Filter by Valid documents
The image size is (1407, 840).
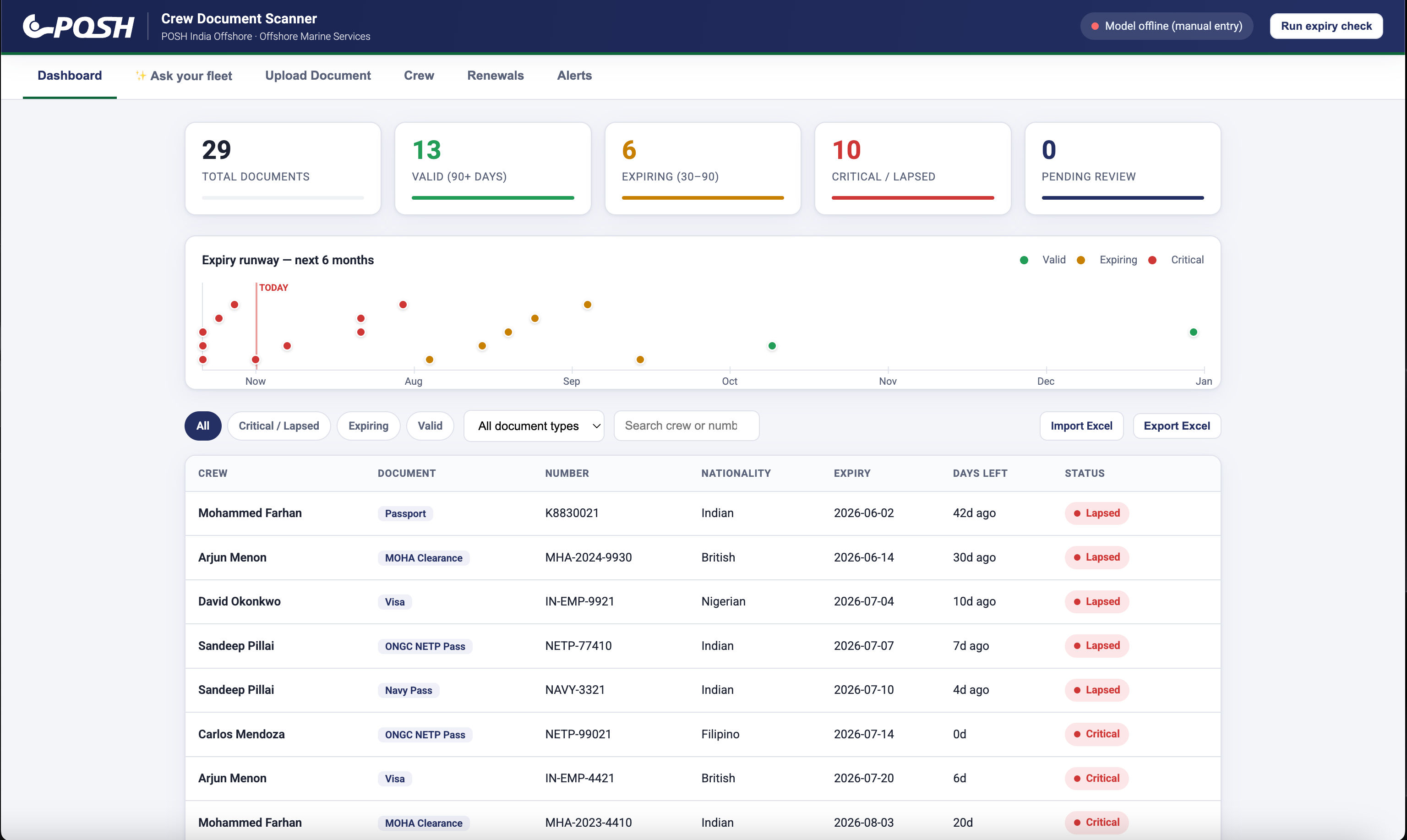coord(430,425)
